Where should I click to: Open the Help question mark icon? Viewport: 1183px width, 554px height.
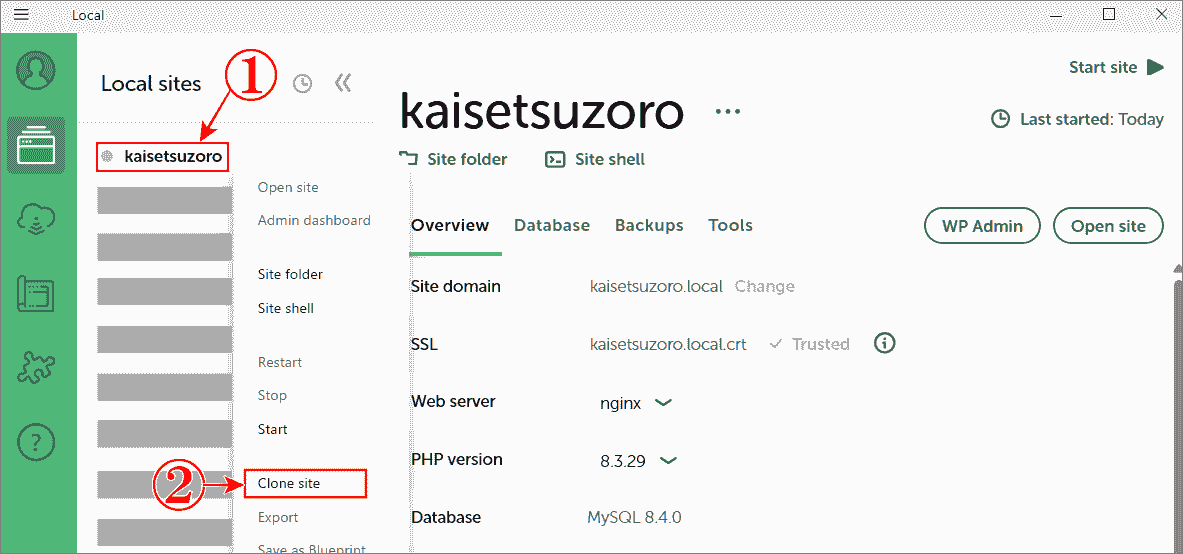(35, 440)
